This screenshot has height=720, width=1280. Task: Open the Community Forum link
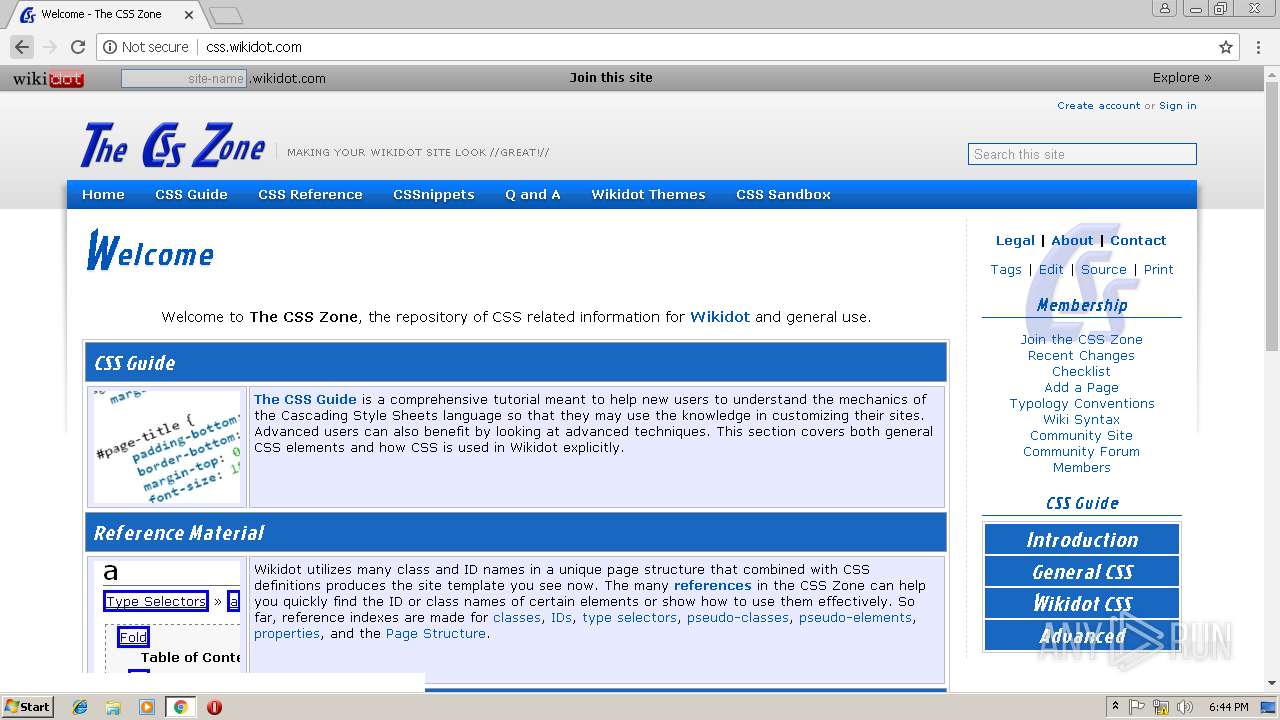pos(1081,451)
